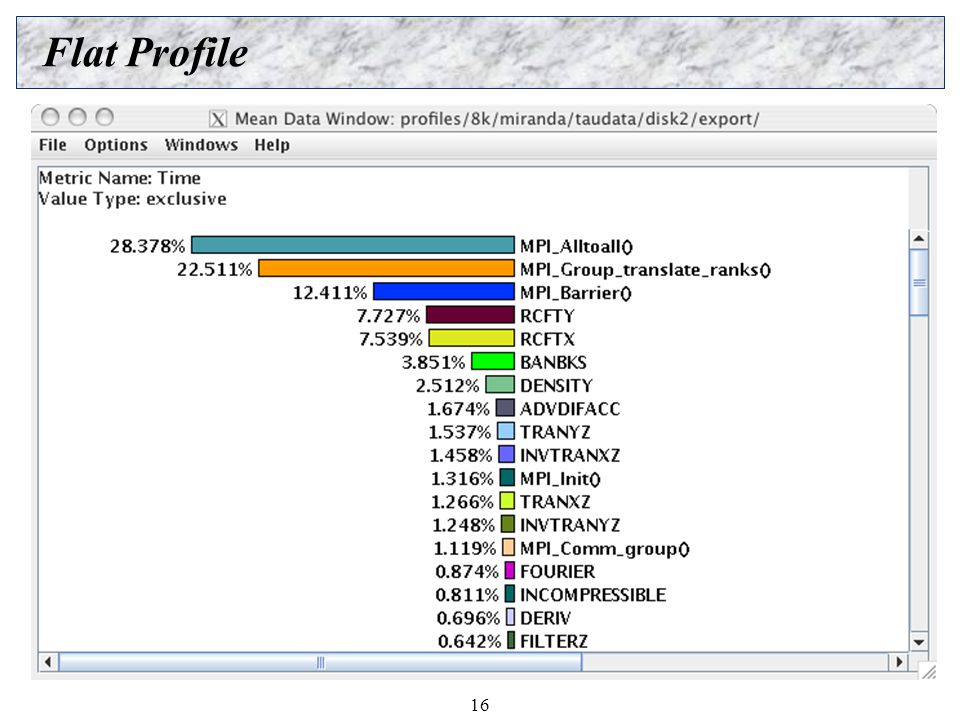960x720 pixels.
Task: Click the window resize grip corner
Action: (929, 672)
